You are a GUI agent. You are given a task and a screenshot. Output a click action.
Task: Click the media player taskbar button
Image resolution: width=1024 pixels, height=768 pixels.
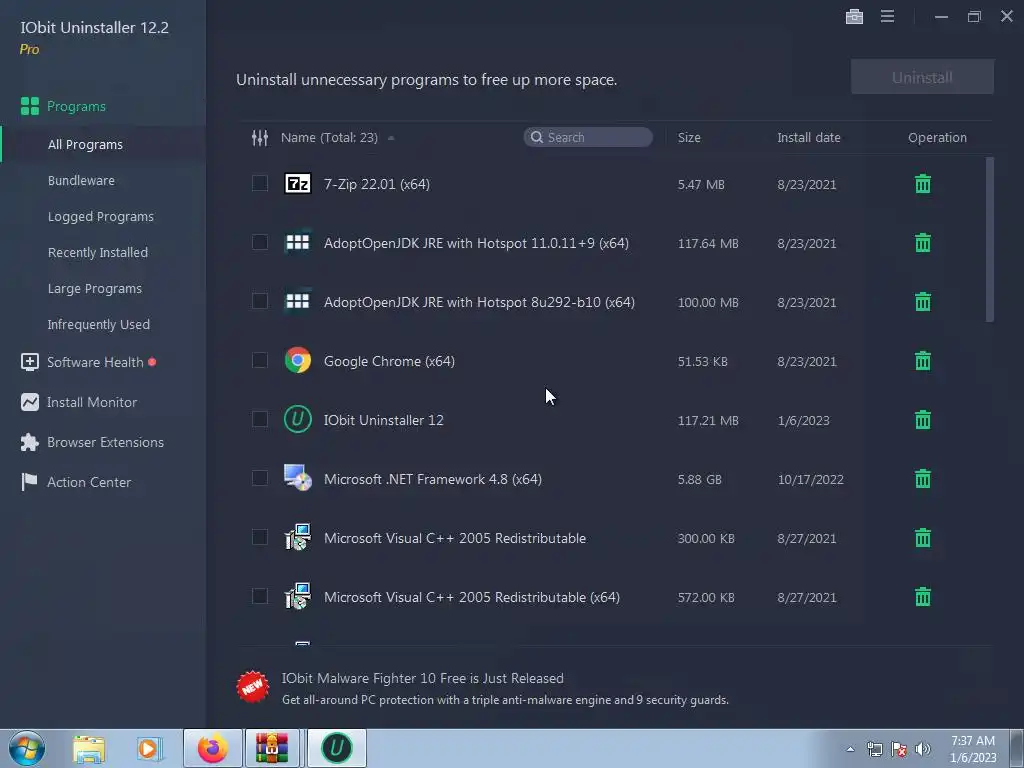pyautogui.click(x=149, y=748)
